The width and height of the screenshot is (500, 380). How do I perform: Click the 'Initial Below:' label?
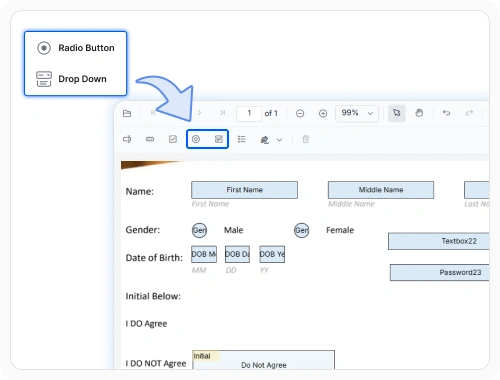(153, 296)
